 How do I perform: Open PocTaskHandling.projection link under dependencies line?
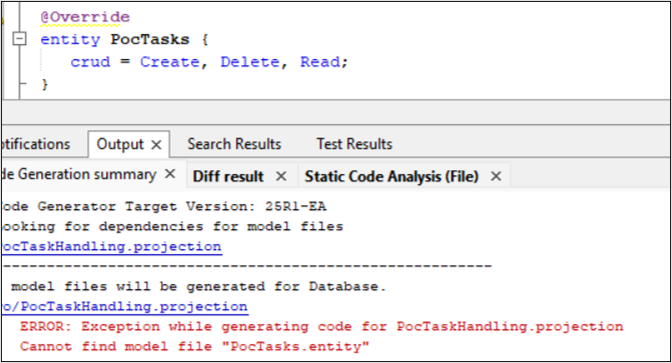(111, 246)
